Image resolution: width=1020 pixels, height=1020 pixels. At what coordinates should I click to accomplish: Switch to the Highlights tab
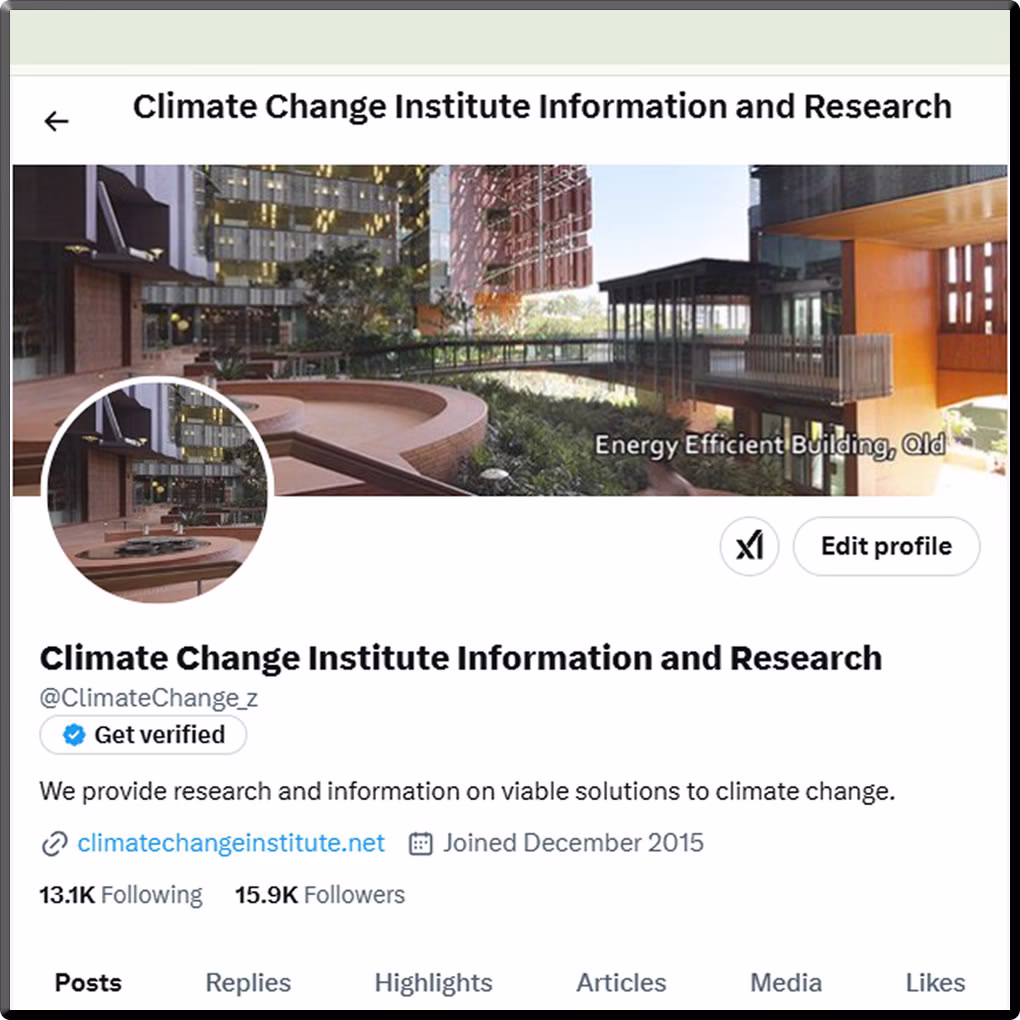(x=433, y=982)
